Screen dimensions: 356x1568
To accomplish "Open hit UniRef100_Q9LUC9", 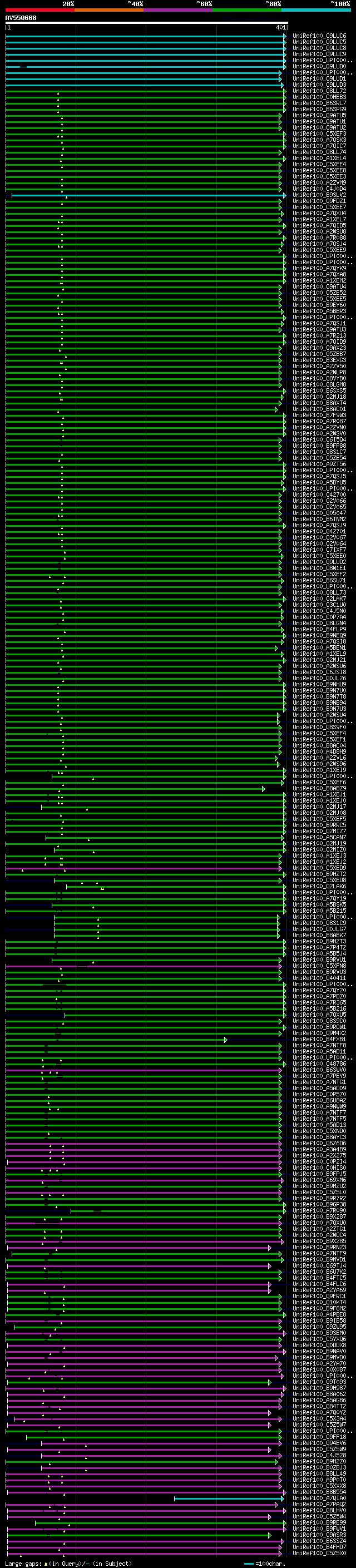I will pos(319,54).
